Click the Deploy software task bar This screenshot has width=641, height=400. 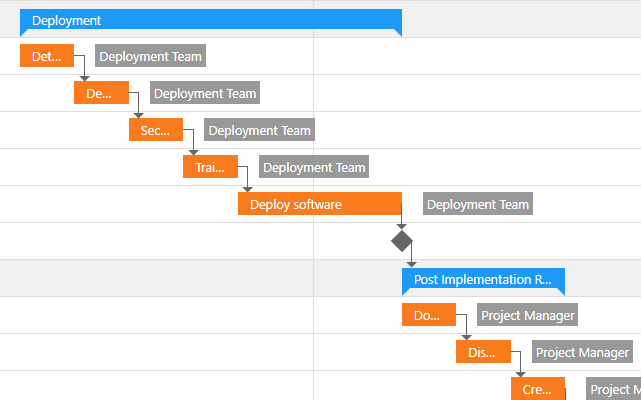point(319,204)
